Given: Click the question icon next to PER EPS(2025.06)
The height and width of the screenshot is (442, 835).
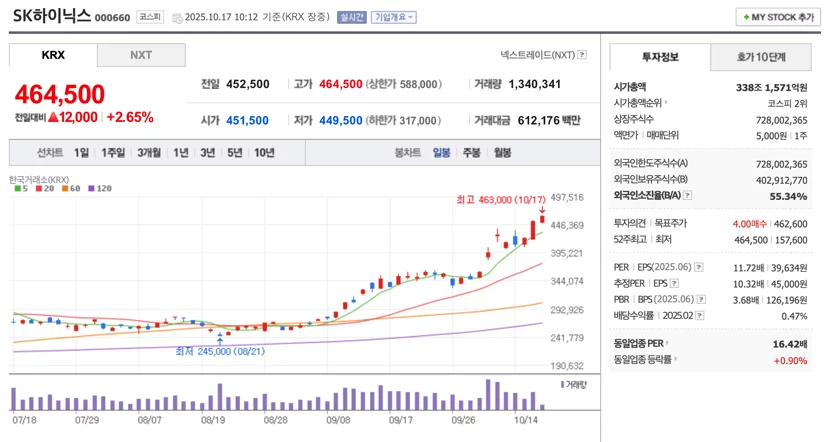Looking at the screenshot, I should click(699, 267).
